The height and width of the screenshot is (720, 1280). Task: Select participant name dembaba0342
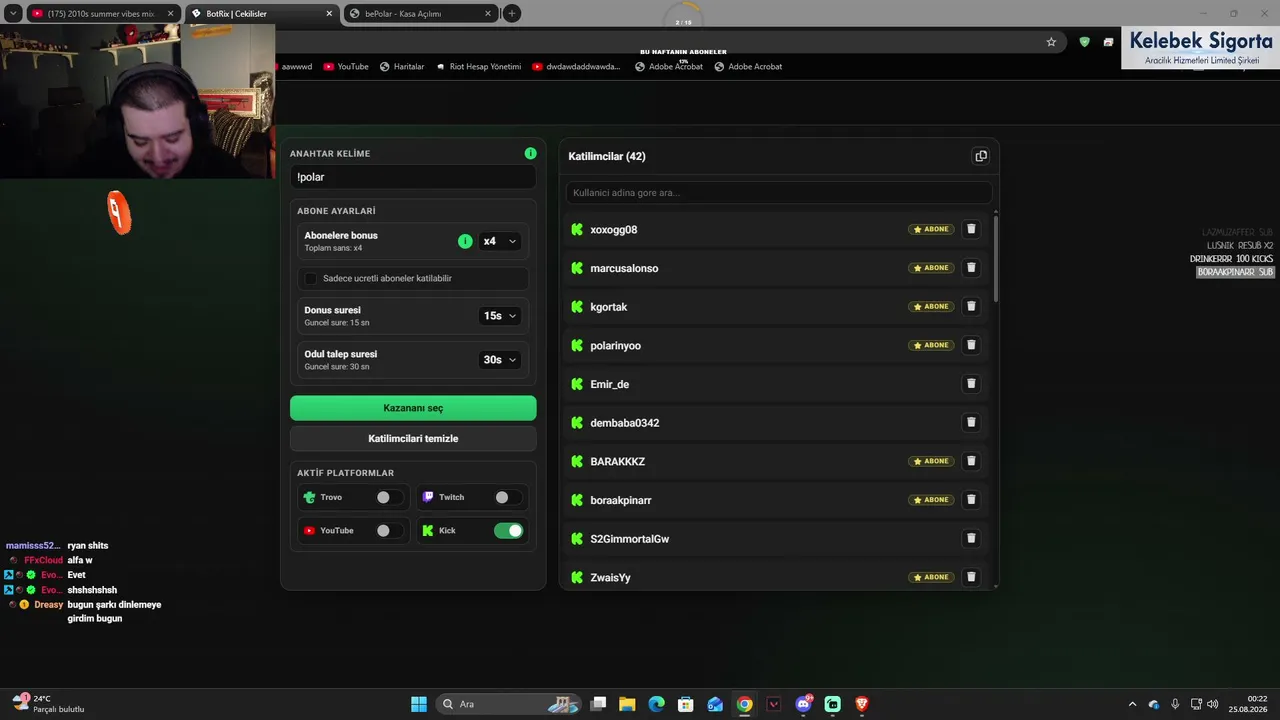(x=625, y=423)
